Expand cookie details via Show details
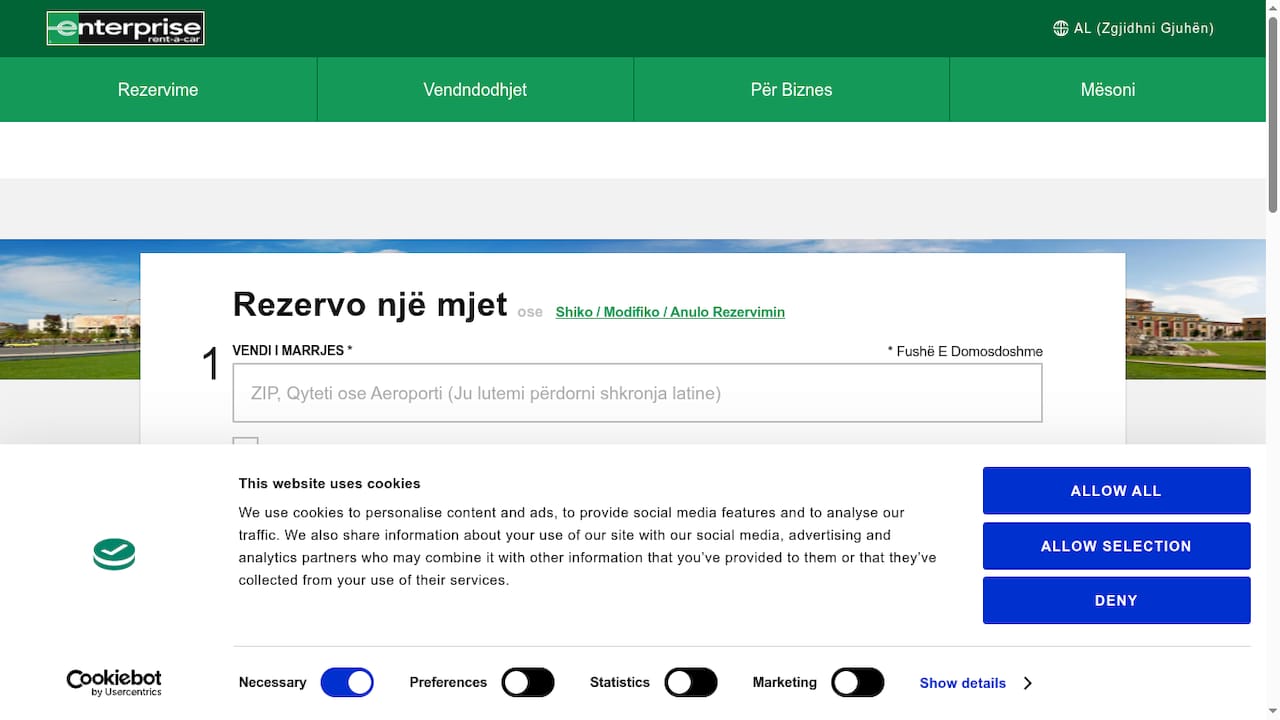This screenshot has height=720, width=1280. click(x=962, y=683)
